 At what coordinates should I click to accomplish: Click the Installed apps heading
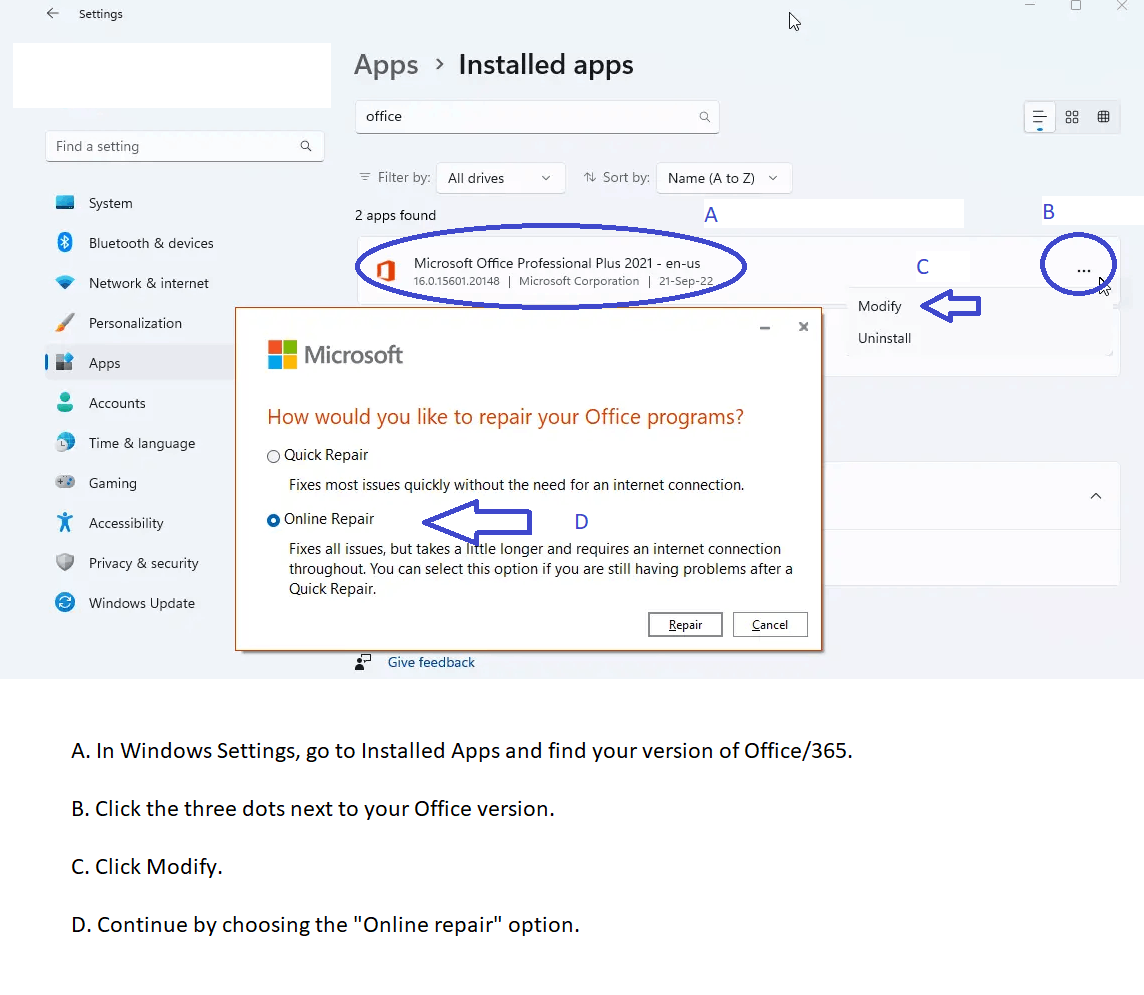(x=546, y=65)
